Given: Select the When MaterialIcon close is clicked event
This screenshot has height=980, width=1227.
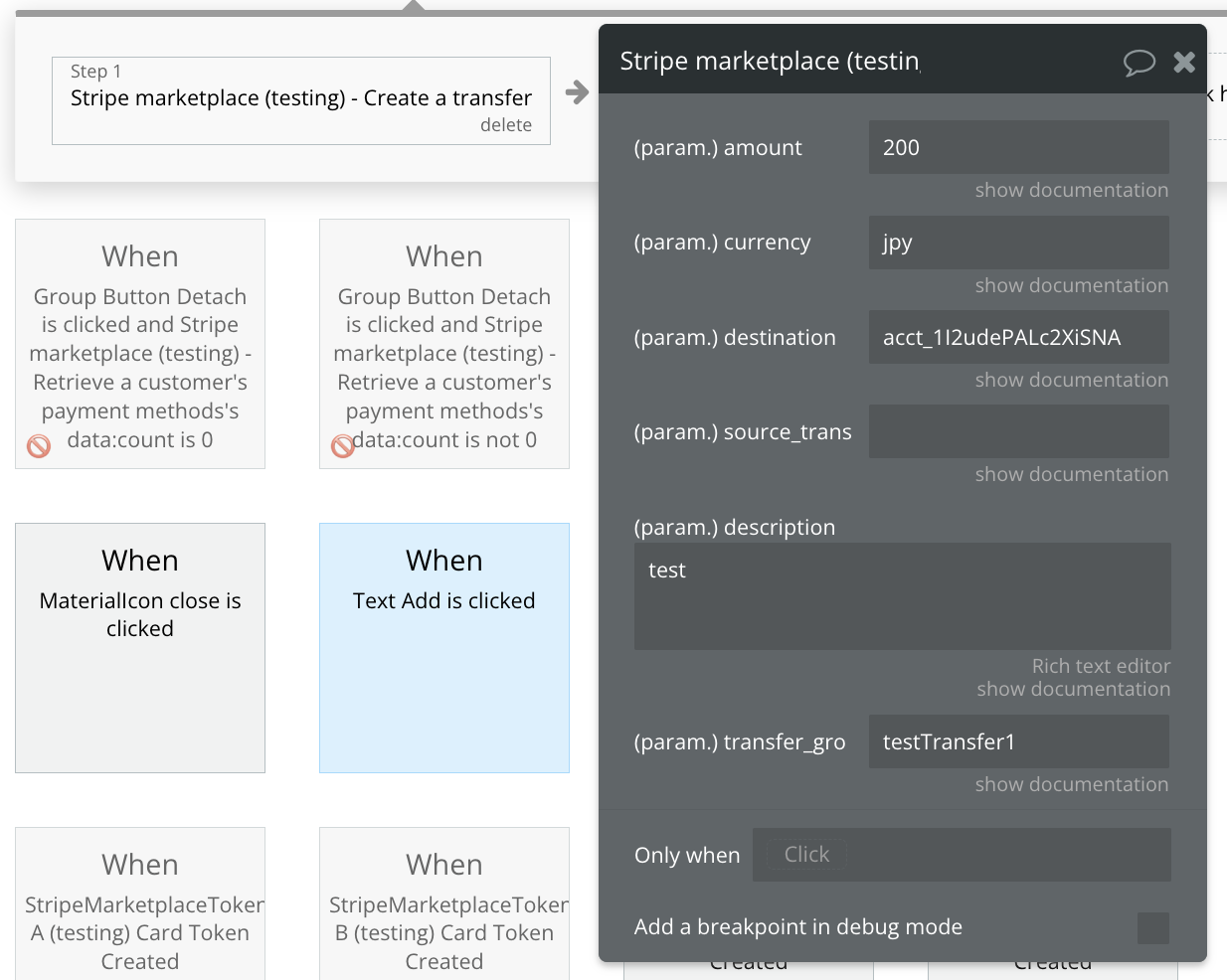Looking at the screenshot, I should point(140,648).
